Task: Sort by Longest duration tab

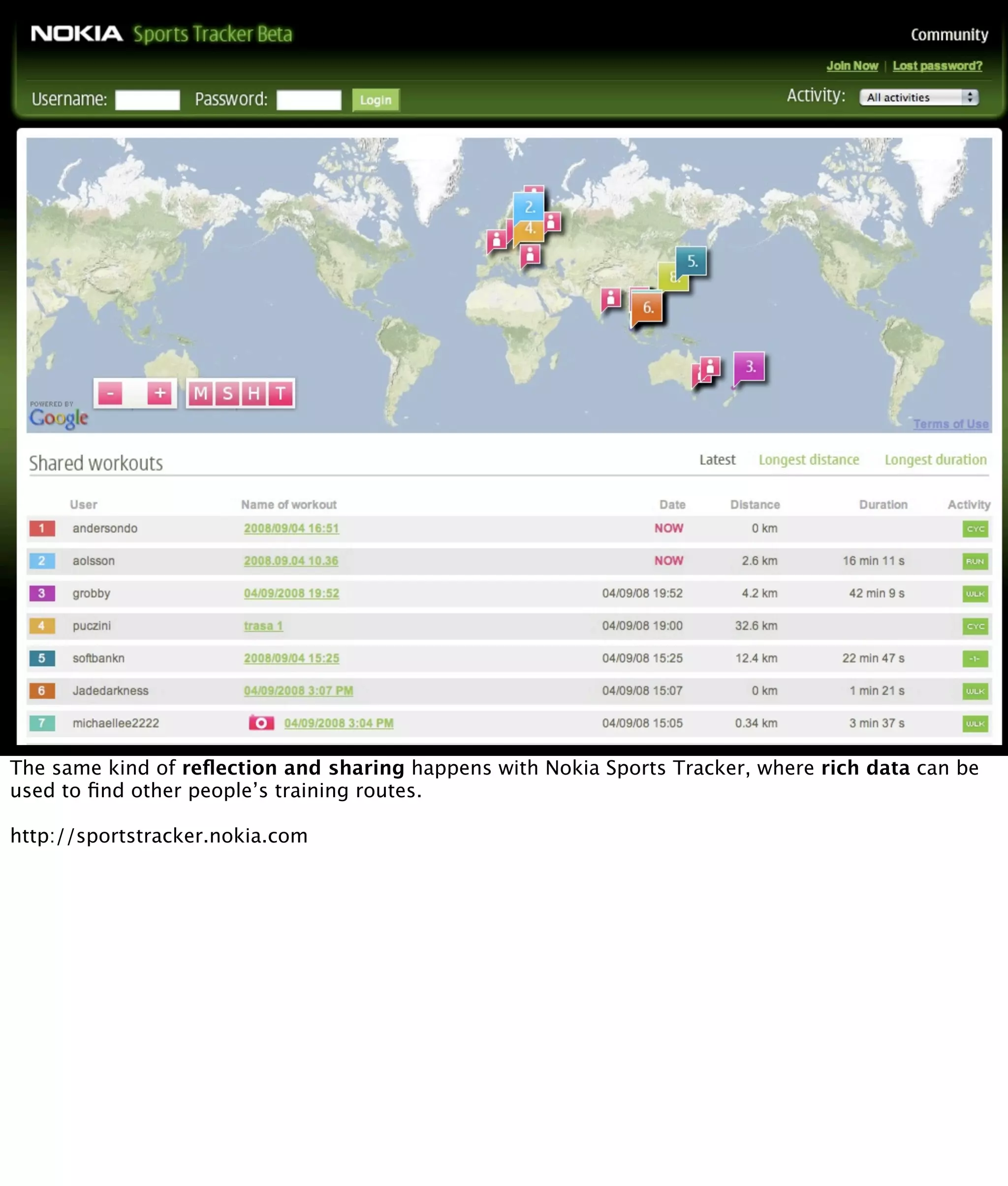Action: click(x=936, y=460)
